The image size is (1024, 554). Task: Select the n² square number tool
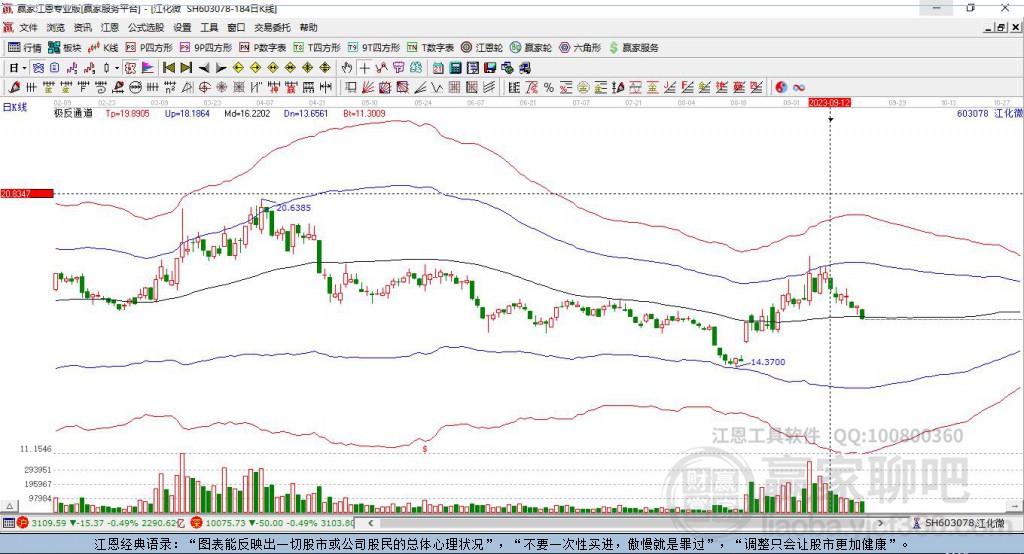coord(170,88)
